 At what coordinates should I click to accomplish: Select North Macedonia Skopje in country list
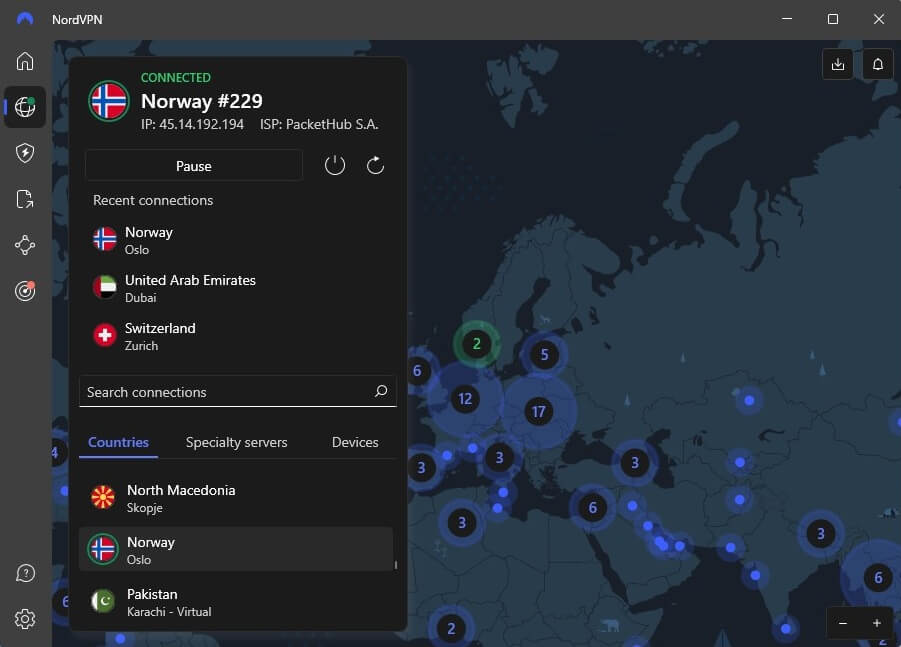pyautogui.click(x=236, y=498)
